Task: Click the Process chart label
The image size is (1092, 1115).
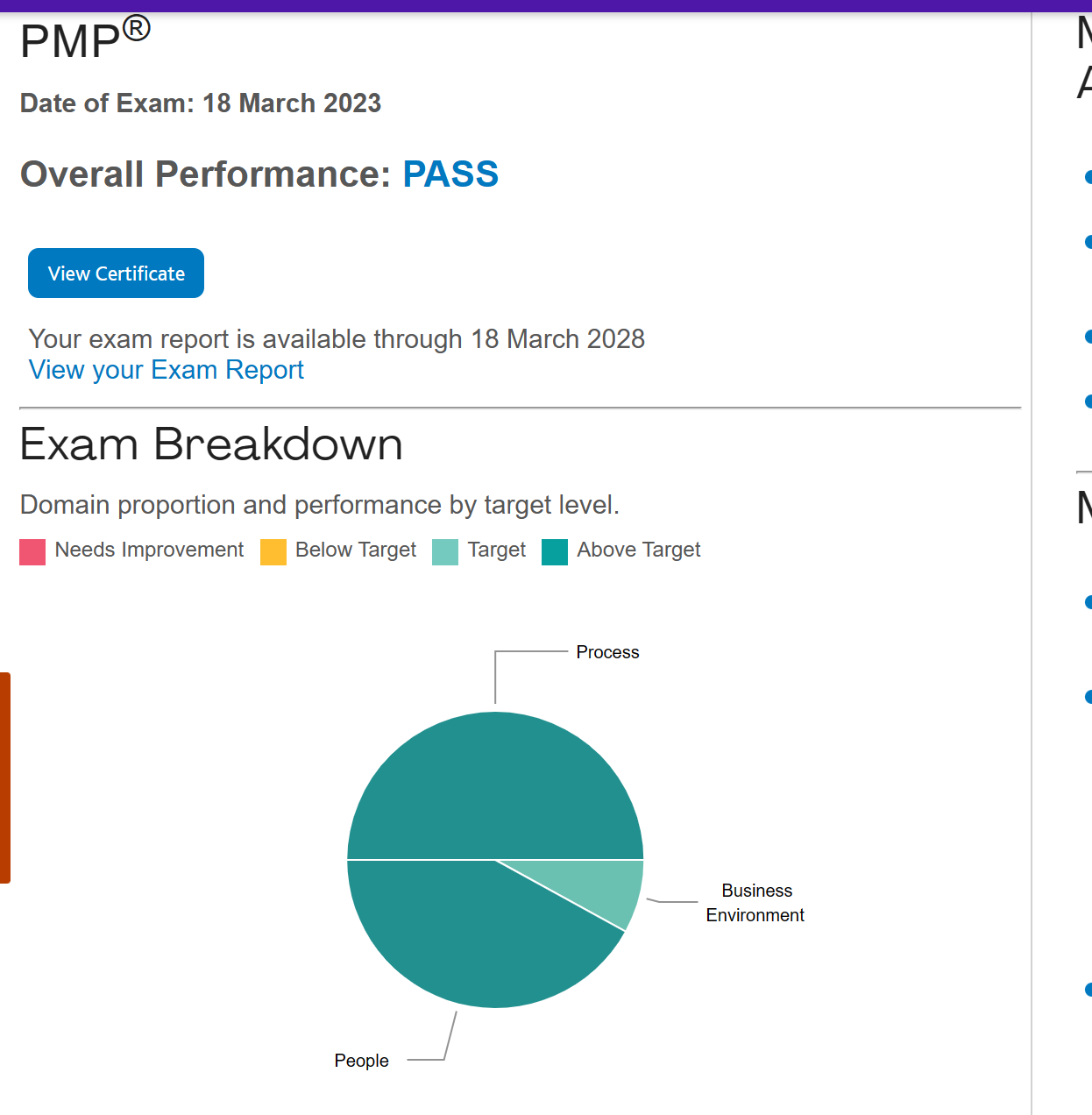Action: 607,652
